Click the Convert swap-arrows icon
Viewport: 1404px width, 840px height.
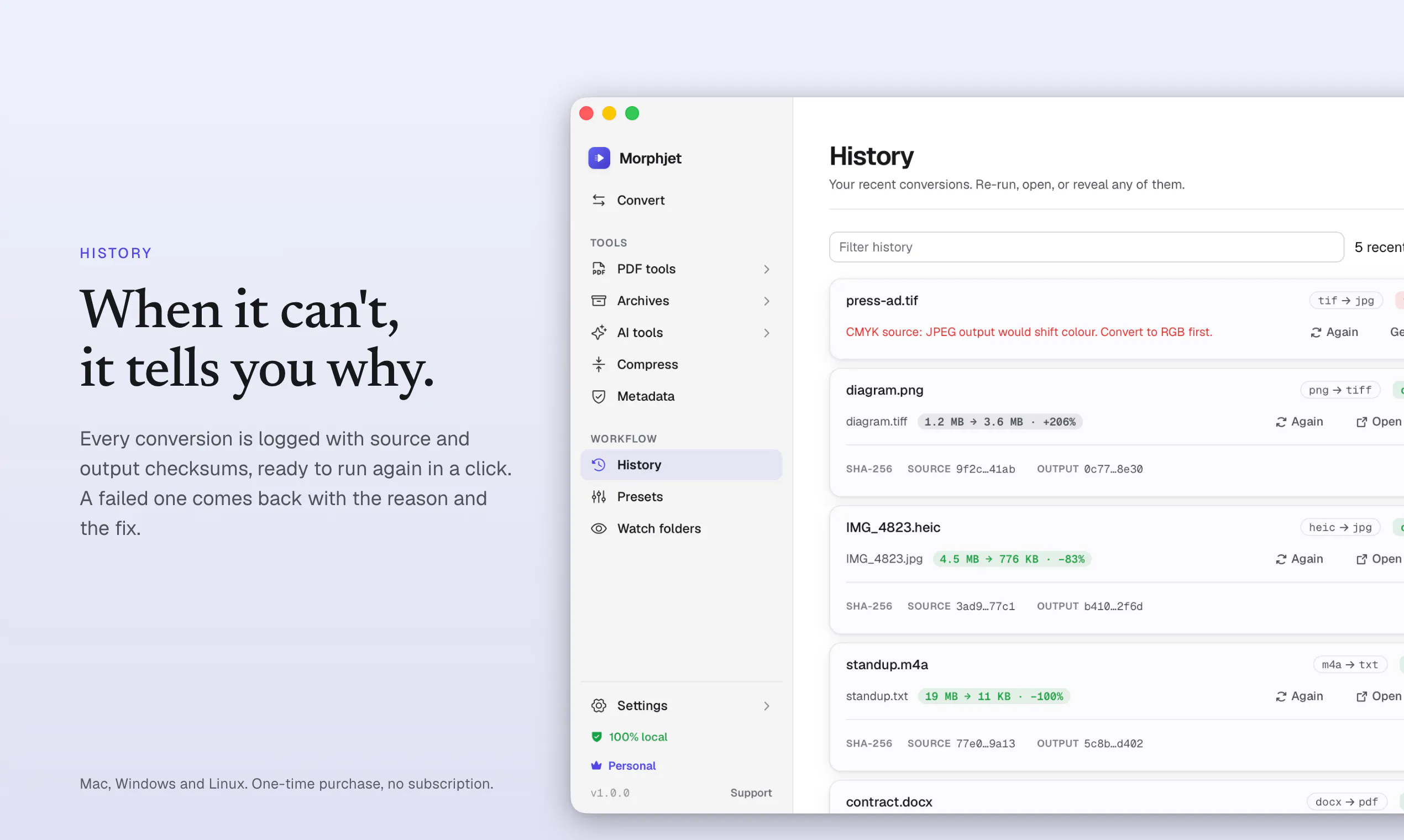pos(599,201)
